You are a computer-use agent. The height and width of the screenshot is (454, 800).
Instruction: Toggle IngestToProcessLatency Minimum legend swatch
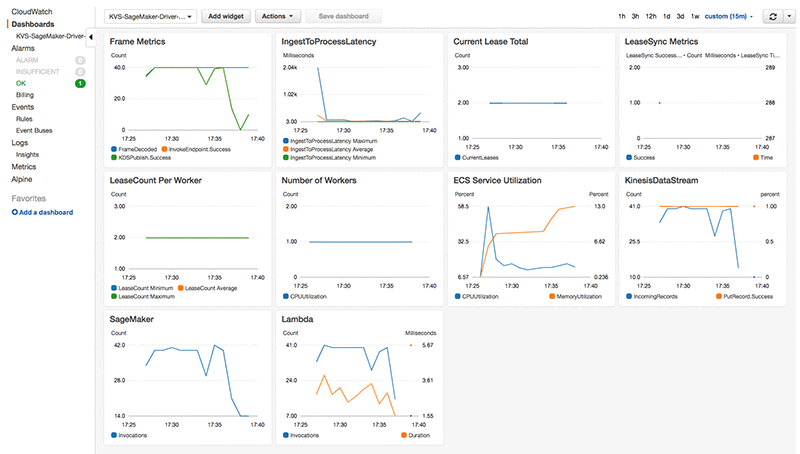tap(286, 158)
